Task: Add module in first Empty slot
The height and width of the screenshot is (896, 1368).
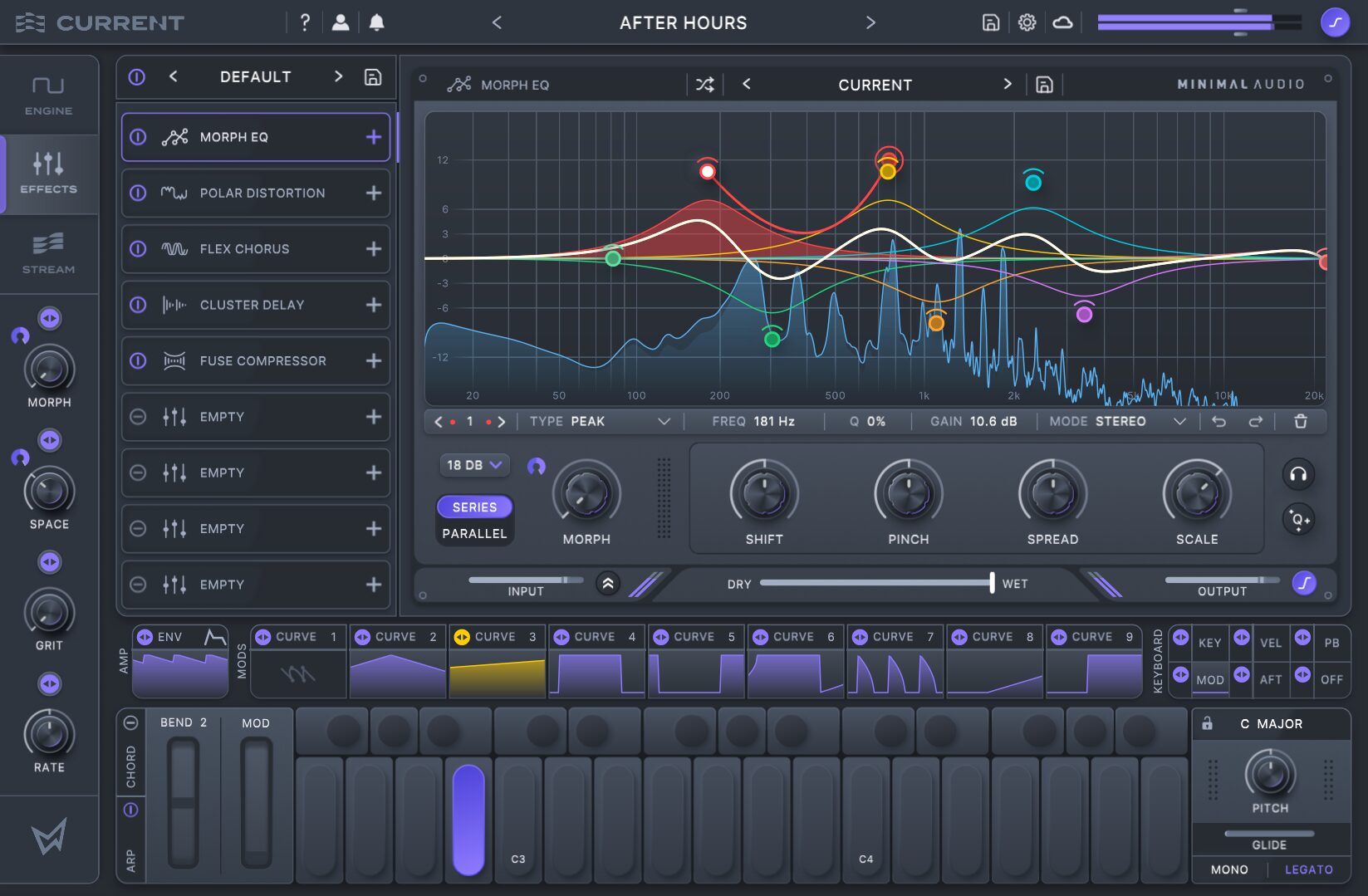Action: click(x=374, y=417)
